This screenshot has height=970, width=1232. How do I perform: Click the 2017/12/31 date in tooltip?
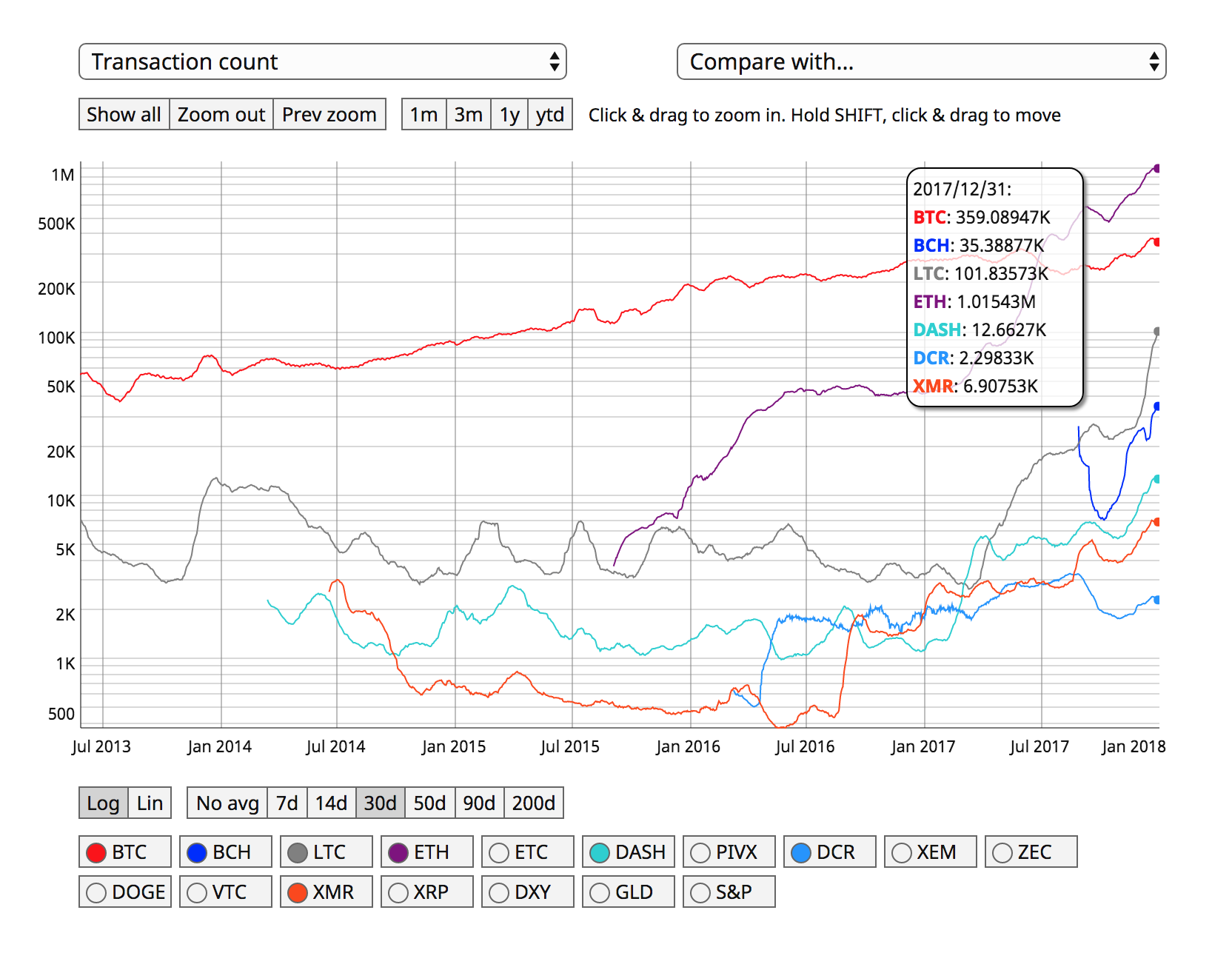pyautogui.click(x=962, y=189)
